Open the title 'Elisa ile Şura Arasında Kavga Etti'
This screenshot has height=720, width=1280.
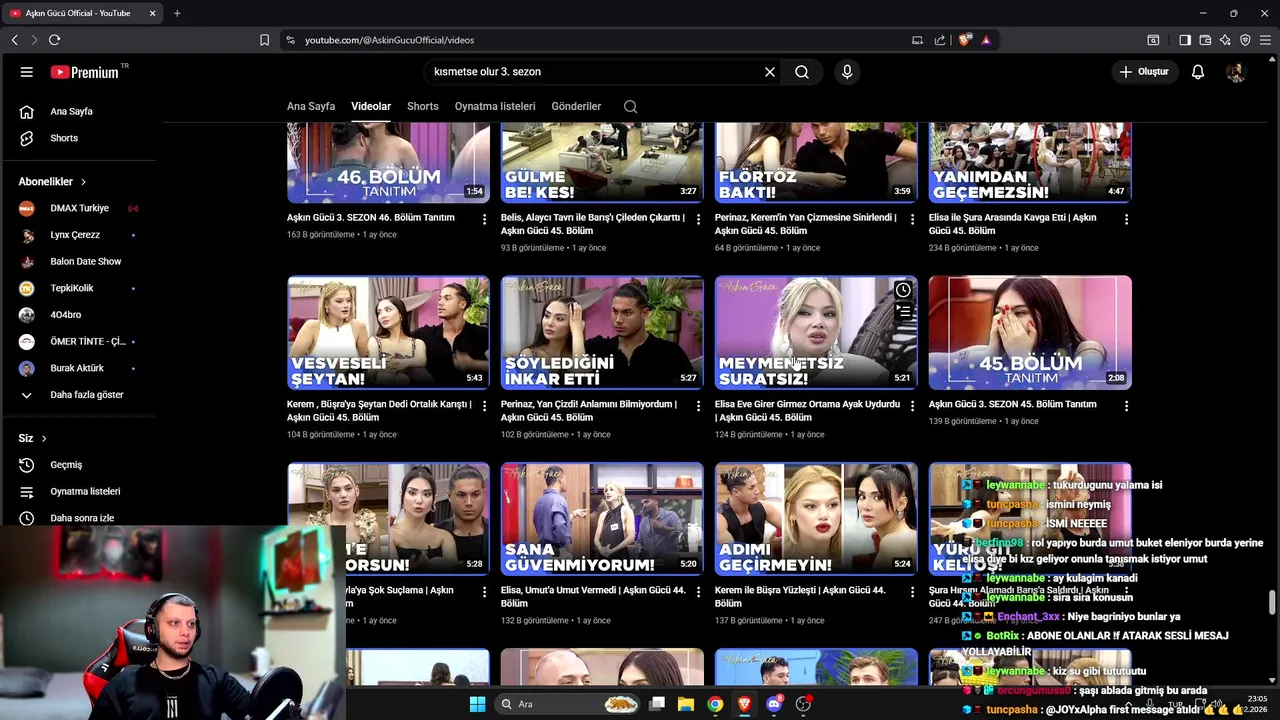1012,224
